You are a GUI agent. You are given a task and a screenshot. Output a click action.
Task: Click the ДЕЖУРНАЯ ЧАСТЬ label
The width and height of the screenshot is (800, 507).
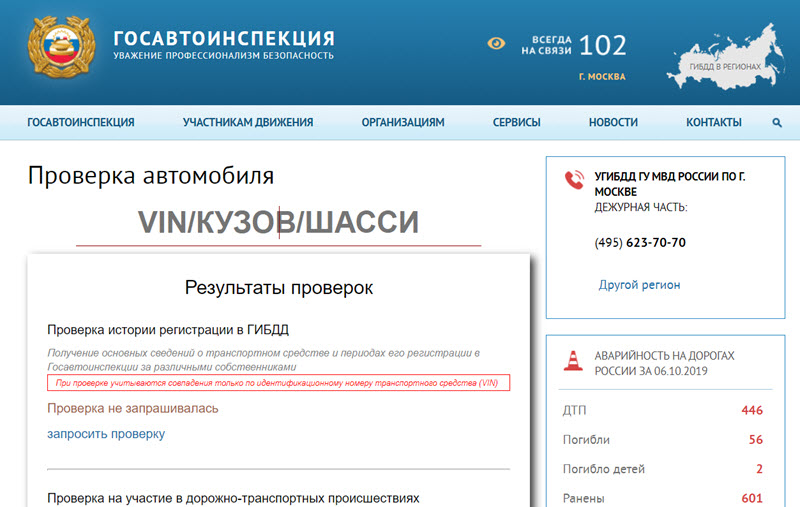point(641,207)
